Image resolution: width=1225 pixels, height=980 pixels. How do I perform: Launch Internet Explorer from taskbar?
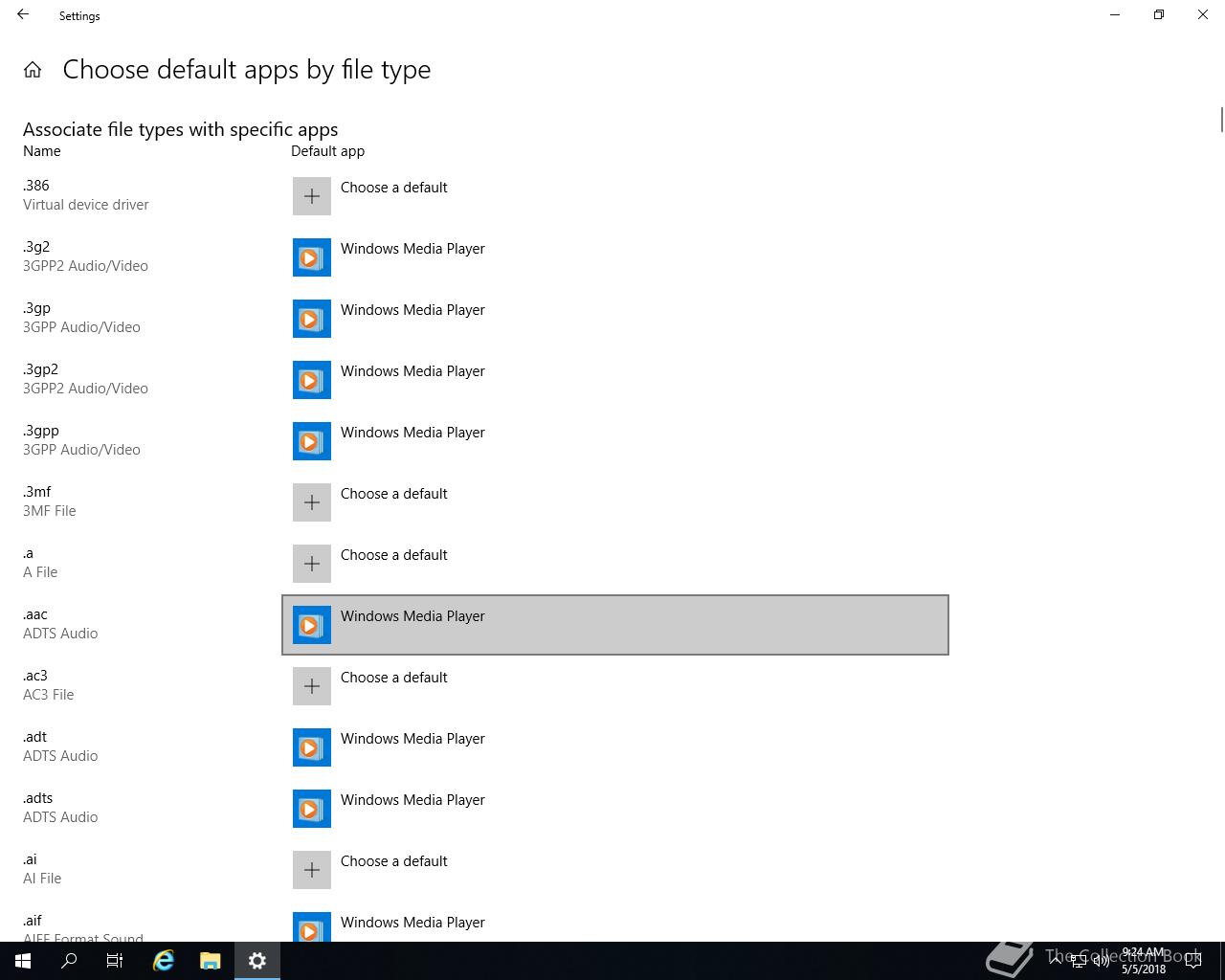[164, 961]
